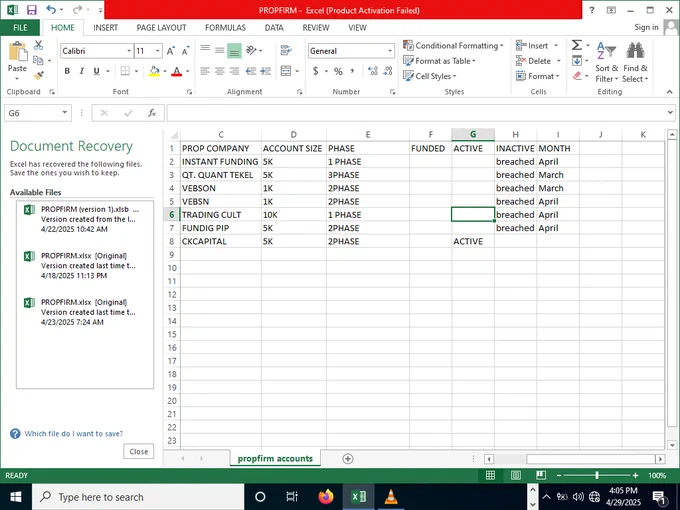Screen dimensions: 680x510
Task: Select cell containing TRADING CULT
Action: [221, 215]
